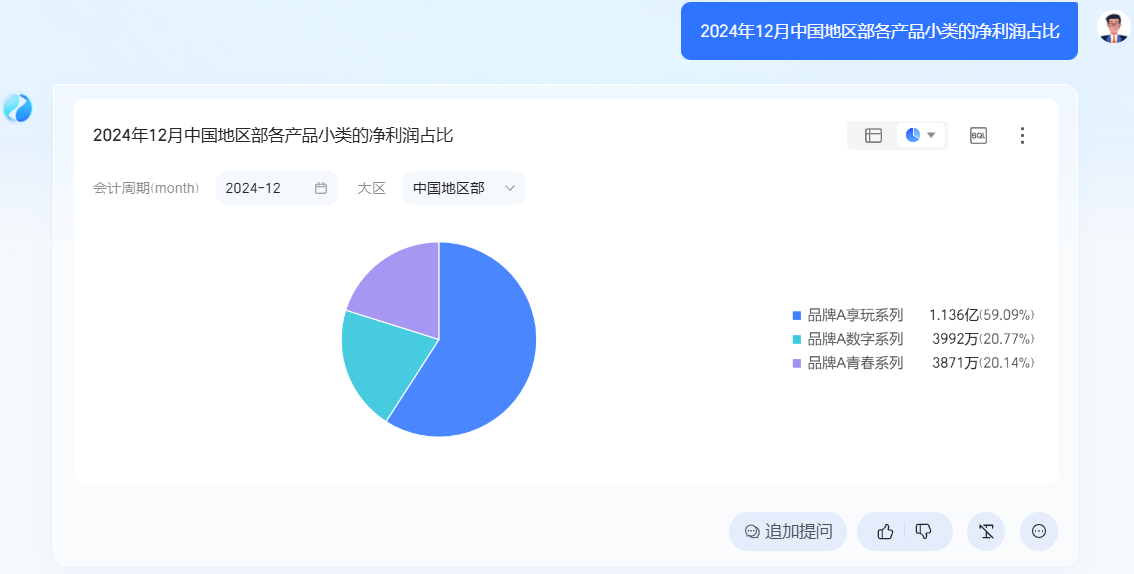This screenshot has height=574, width=1134.
Task: Click the 3871万(20.14%) value
Action: coord(984,363)
